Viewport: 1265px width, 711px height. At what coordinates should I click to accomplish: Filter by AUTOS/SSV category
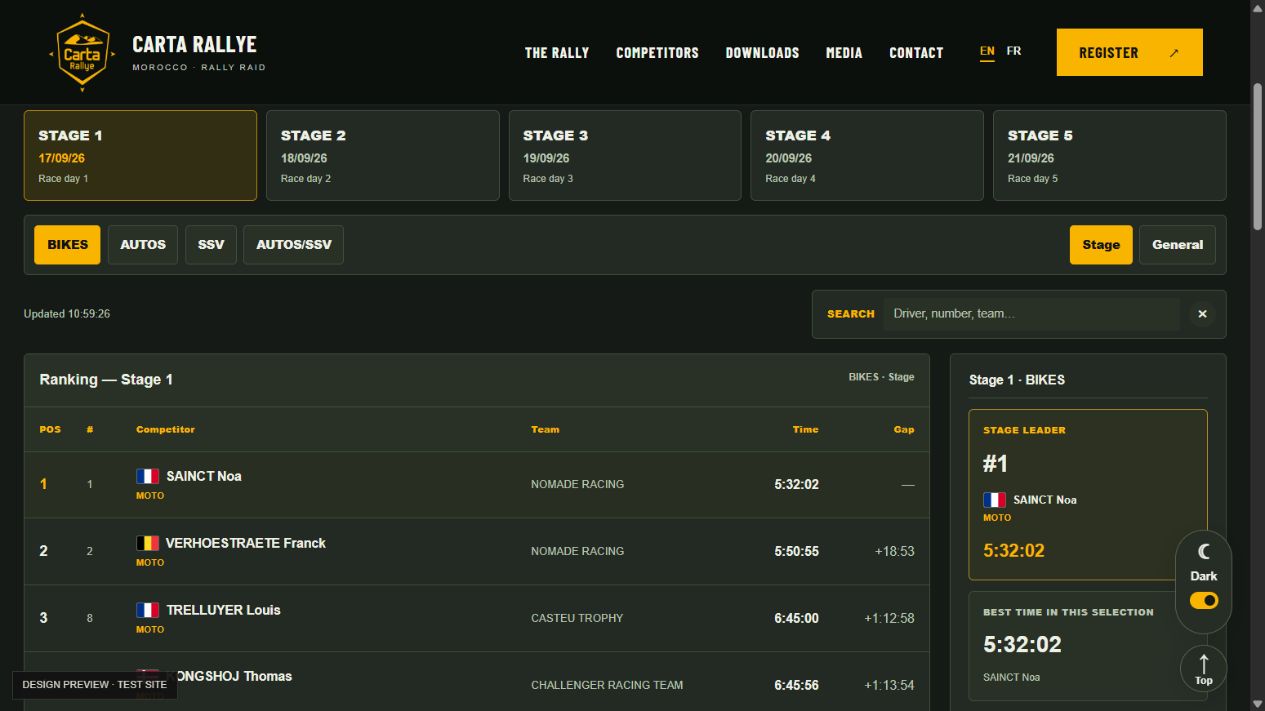coord(293,245)
